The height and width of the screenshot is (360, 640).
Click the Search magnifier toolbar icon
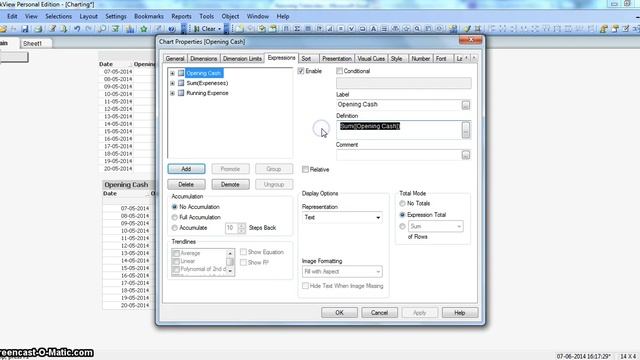(102, 29)
